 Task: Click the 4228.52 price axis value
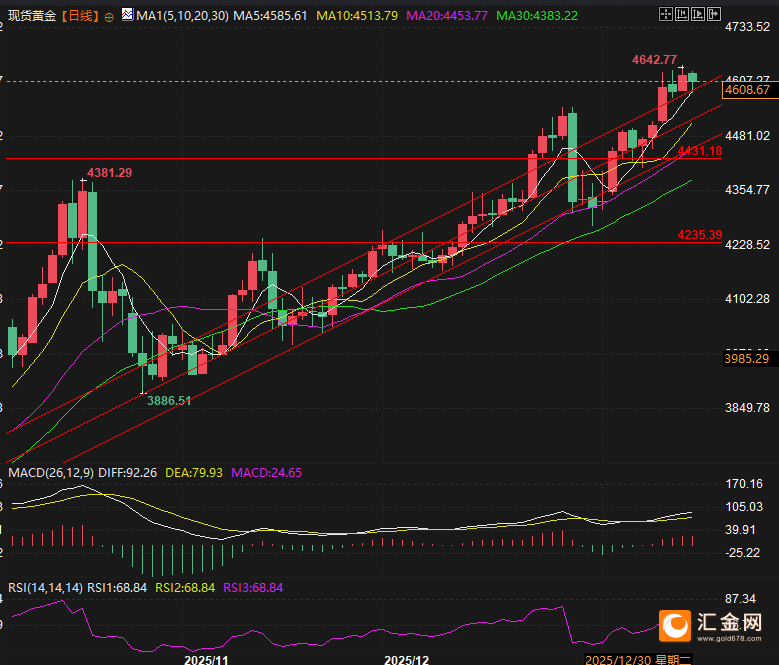pyautogui.click(x=747, y=244)
